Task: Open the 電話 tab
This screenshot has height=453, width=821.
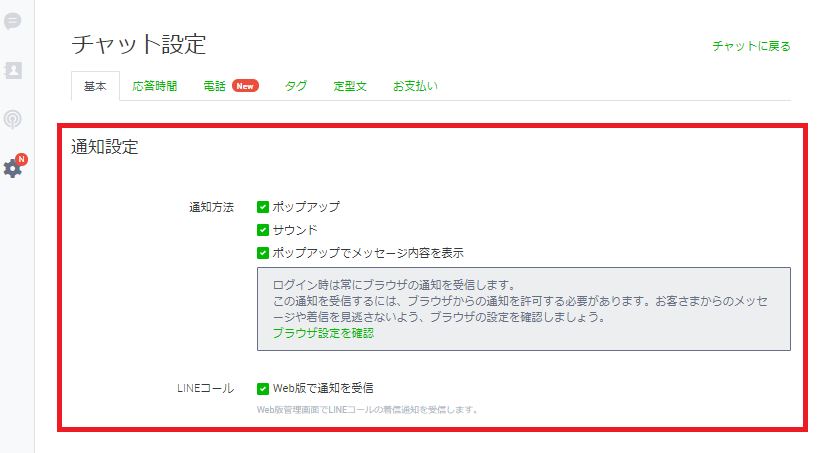Action: 215,87
